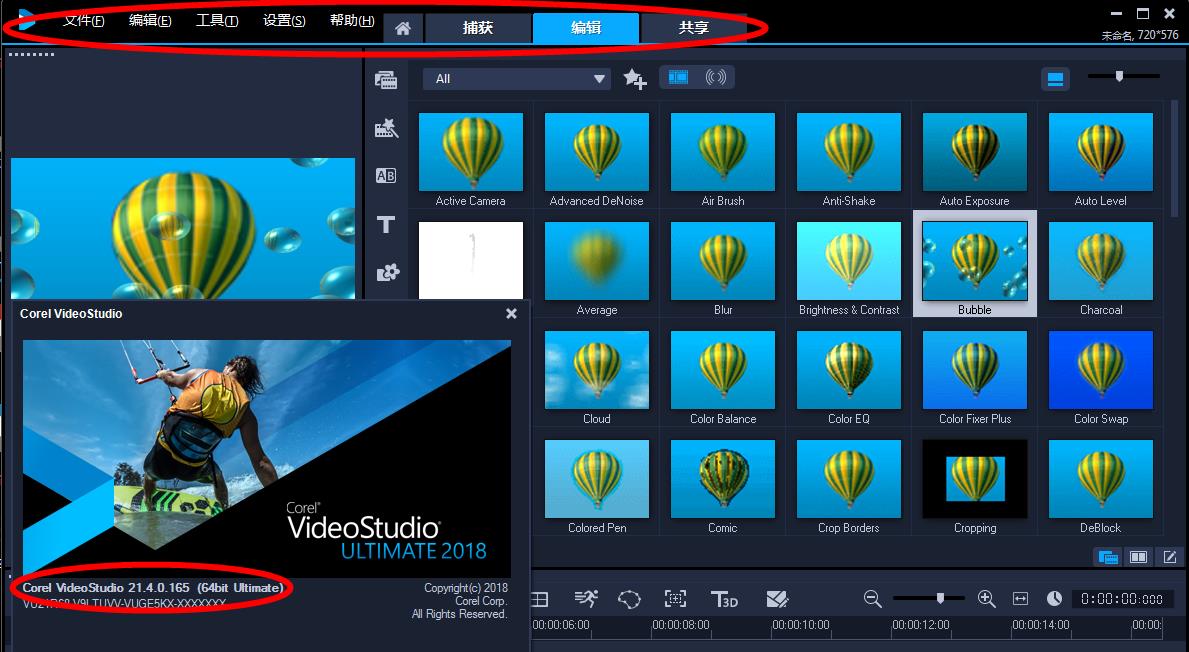
Task: Open the Pan and Zoom tool icon
Action: (x=675, y=599)
